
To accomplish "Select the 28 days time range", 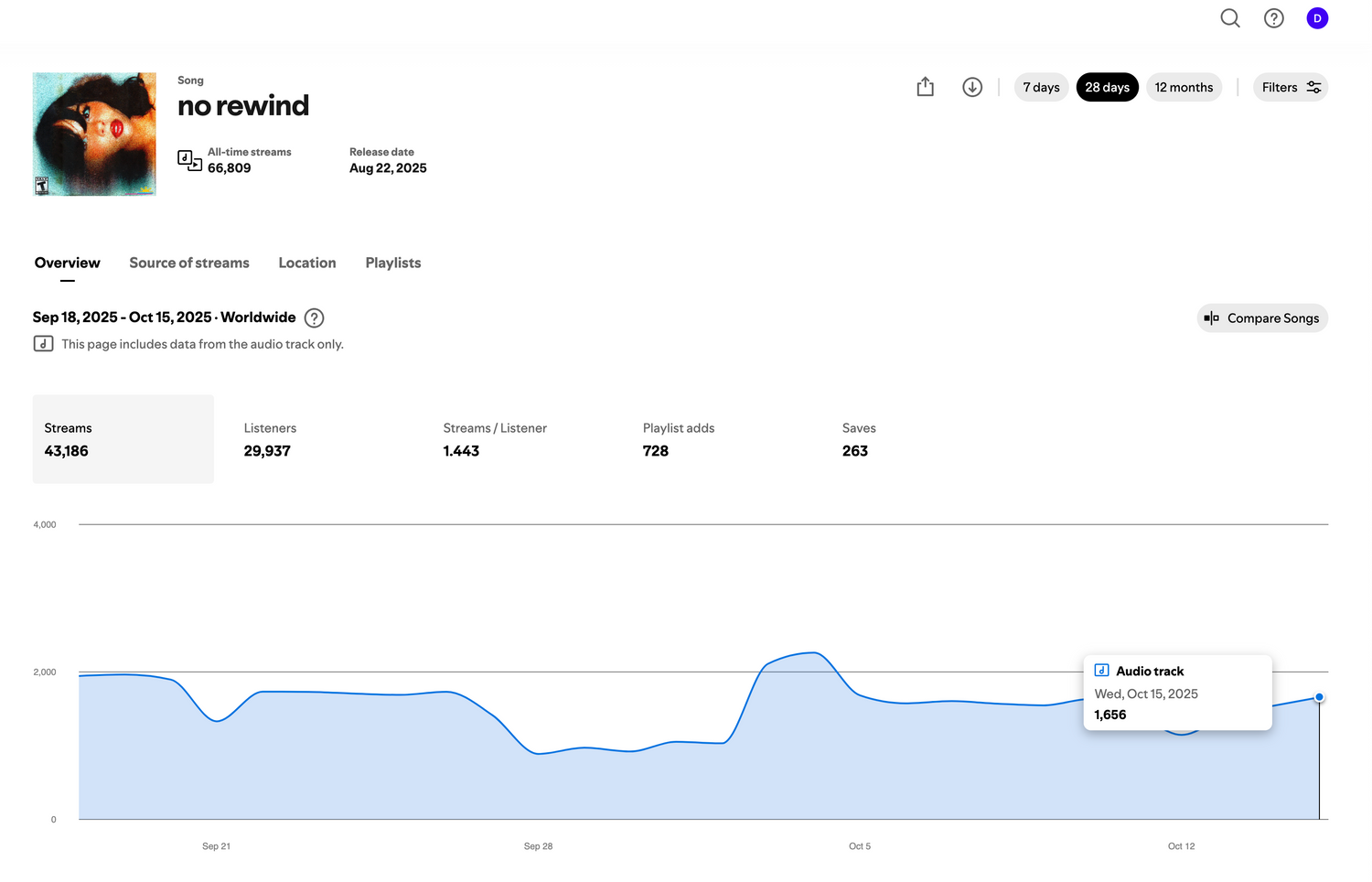I will click(x=1107, y=87).
